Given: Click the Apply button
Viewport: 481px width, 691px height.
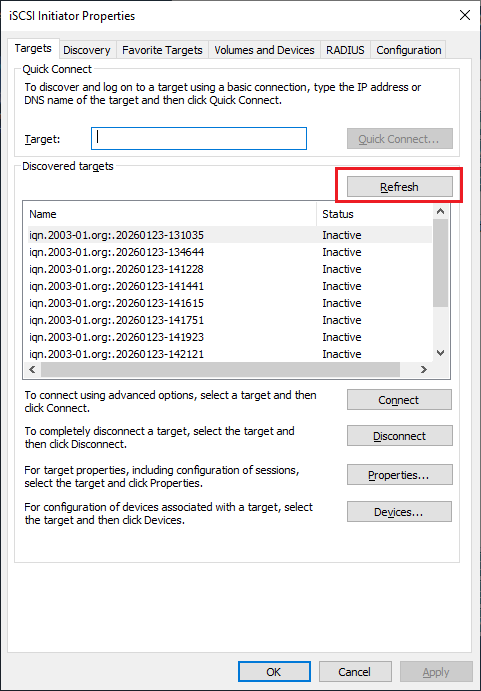Looking at the screenshot, I should point(436,672).
